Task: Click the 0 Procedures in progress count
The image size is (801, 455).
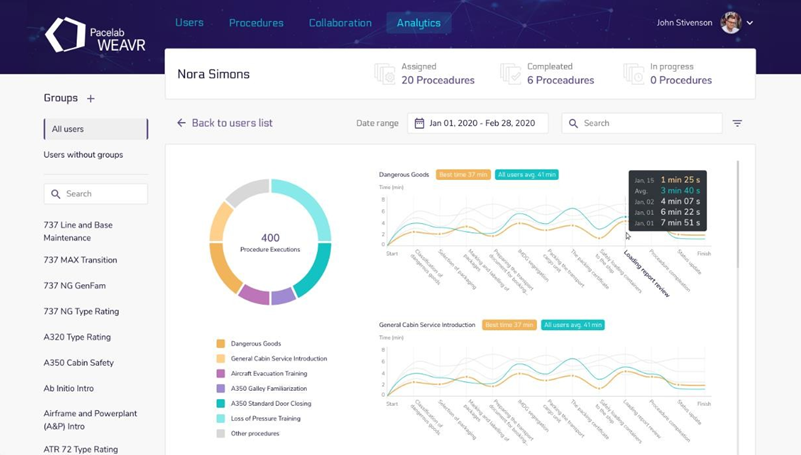Action: click(681, 80)
